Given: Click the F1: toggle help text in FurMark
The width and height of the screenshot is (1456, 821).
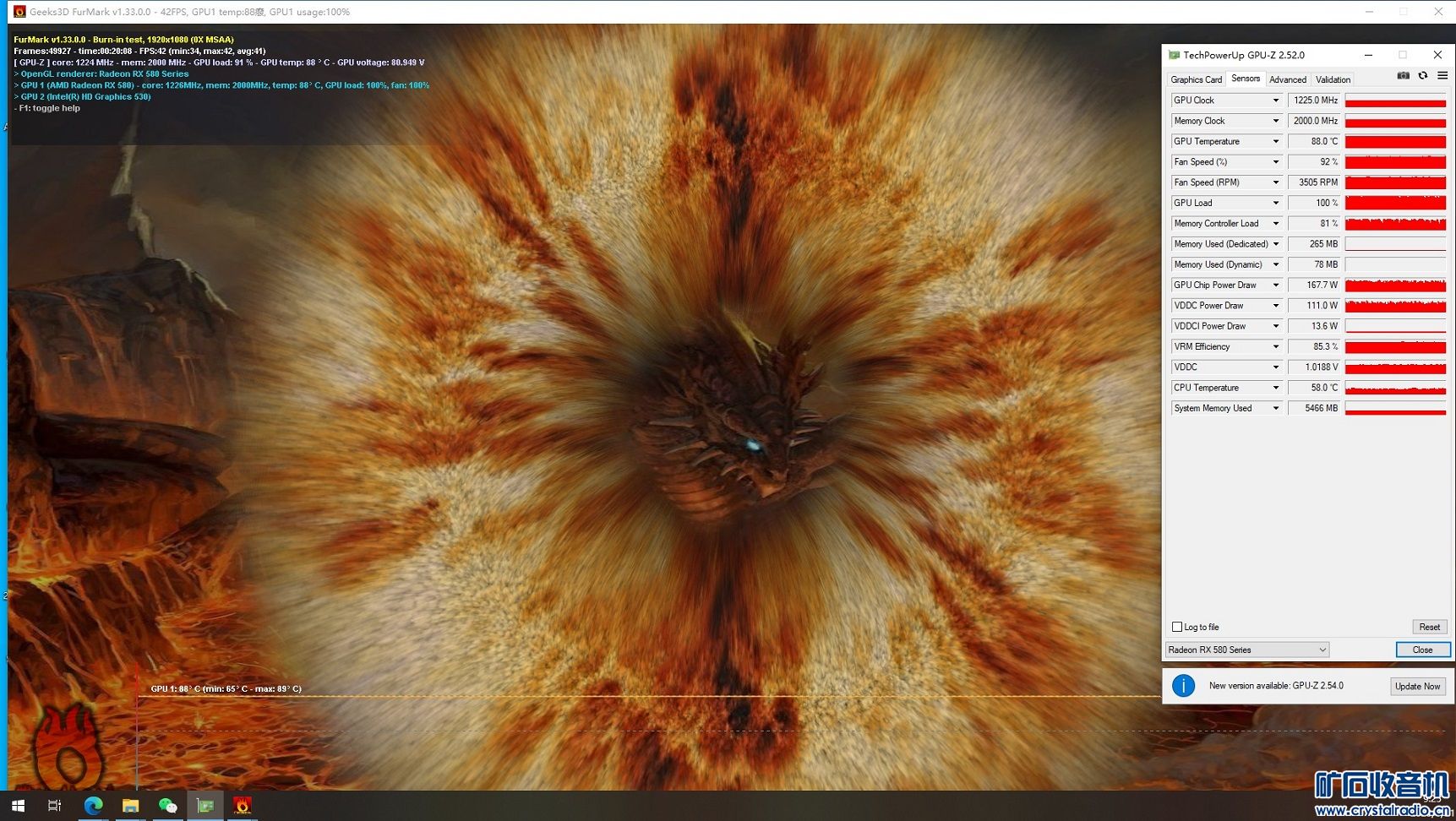Looking at the screenshot, I should (47, 108).
